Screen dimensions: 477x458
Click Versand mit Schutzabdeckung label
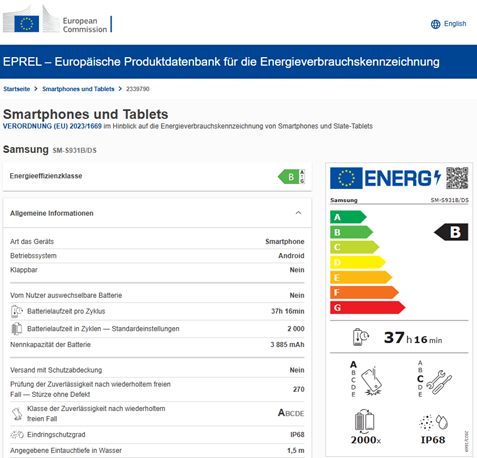click(56, 370)
